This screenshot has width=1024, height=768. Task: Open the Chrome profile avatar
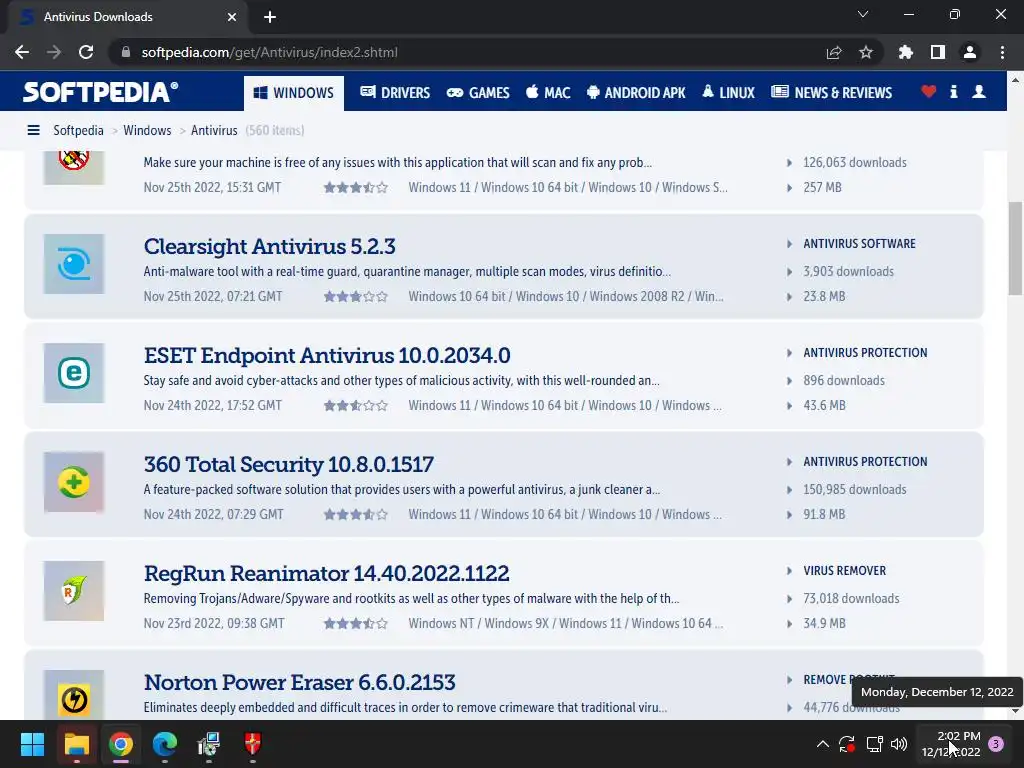coord(970,52)
